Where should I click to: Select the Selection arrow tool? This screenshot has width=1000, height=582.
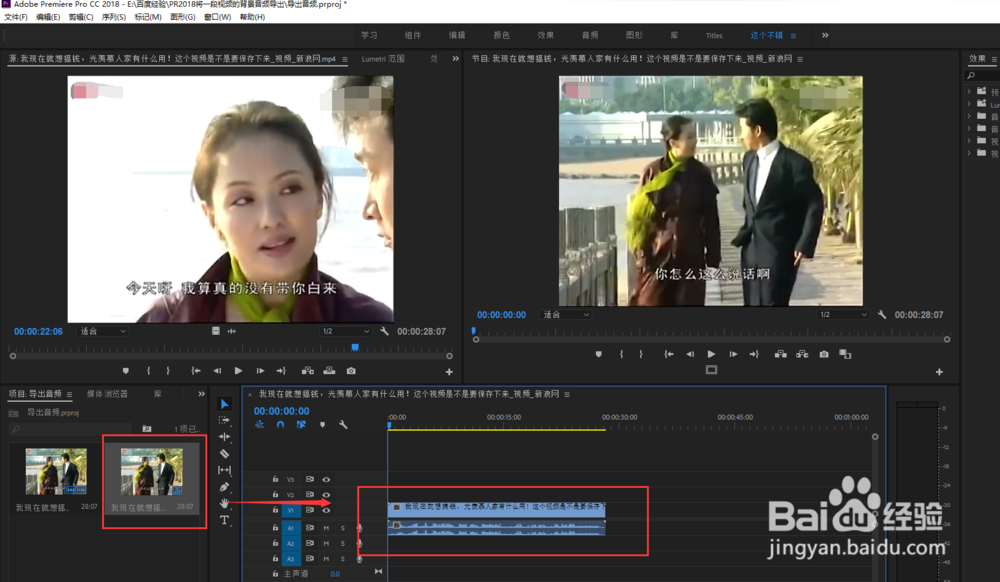coord(224,404)
